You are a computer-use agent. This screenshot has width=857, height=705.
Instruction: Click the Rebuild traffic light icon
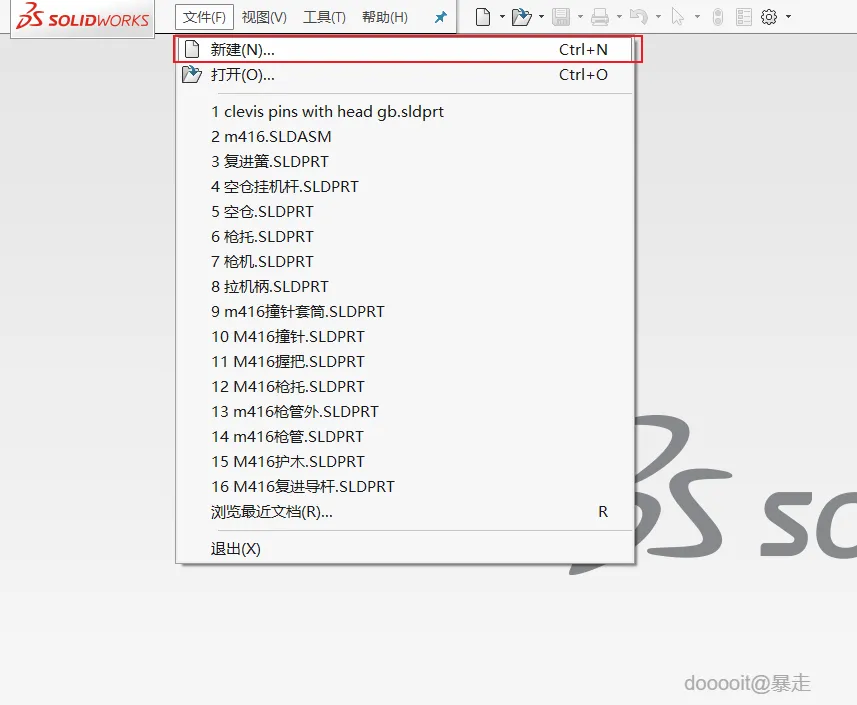718,17
